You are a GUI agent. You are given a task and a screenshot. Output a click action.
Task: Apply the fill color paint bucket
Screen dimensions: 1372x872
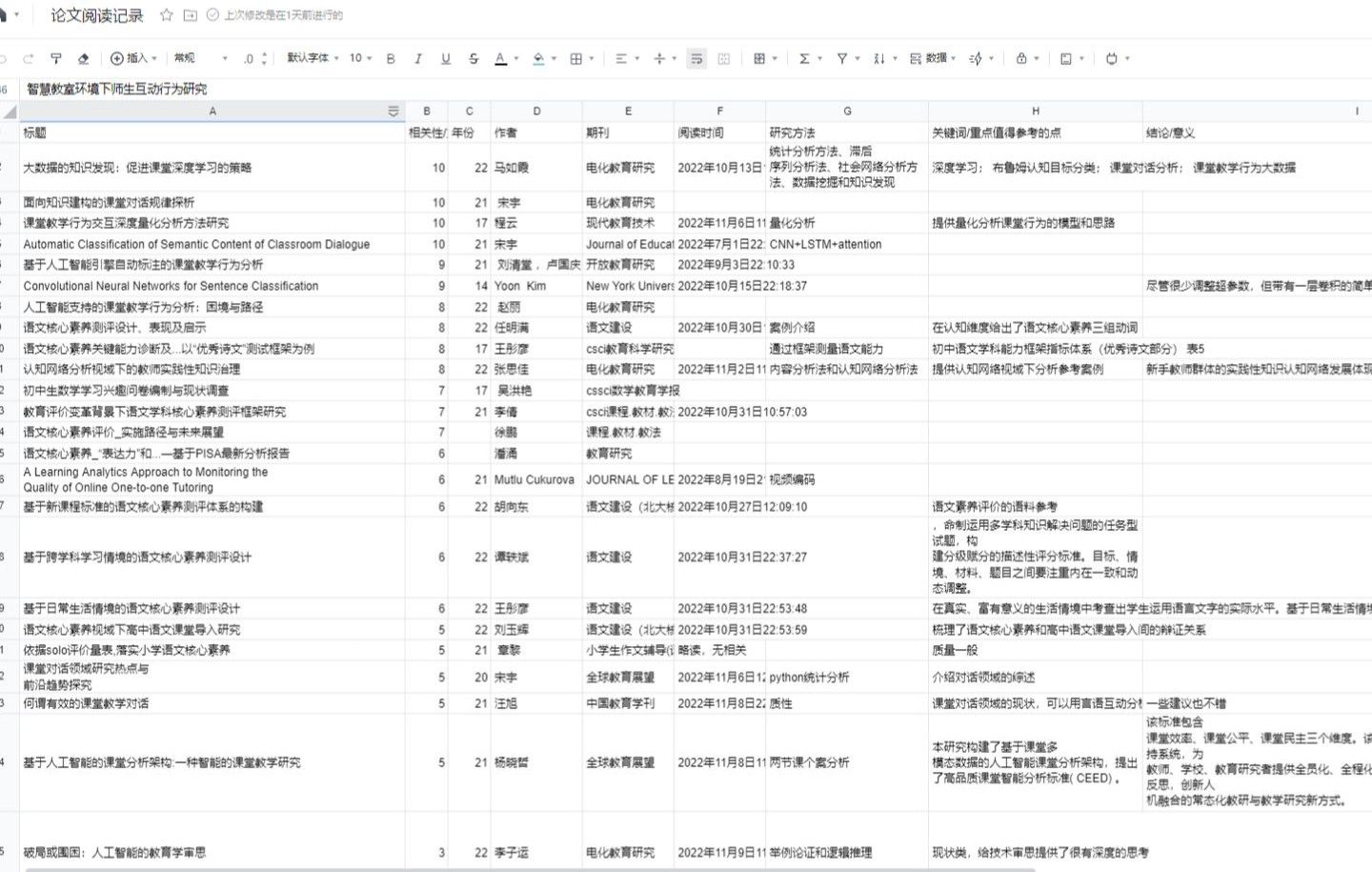coord(538,58)
